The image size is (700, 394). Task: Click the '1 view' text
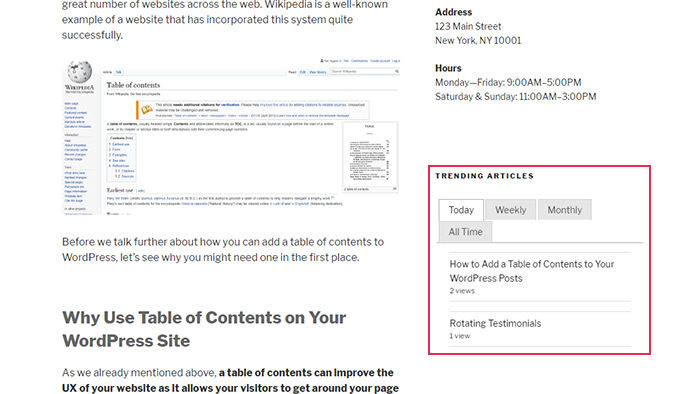click(x=460, y=336)
